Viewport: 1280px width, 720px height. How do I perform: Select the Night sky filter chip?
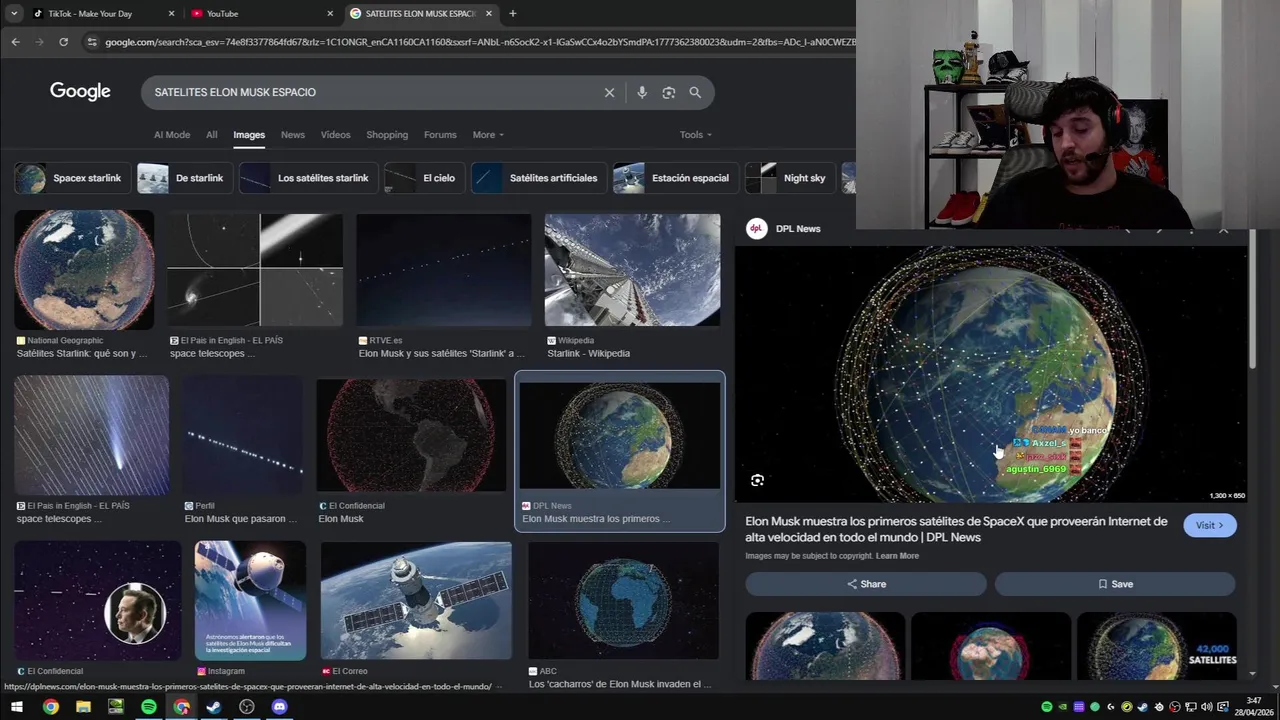coord(790,178)
